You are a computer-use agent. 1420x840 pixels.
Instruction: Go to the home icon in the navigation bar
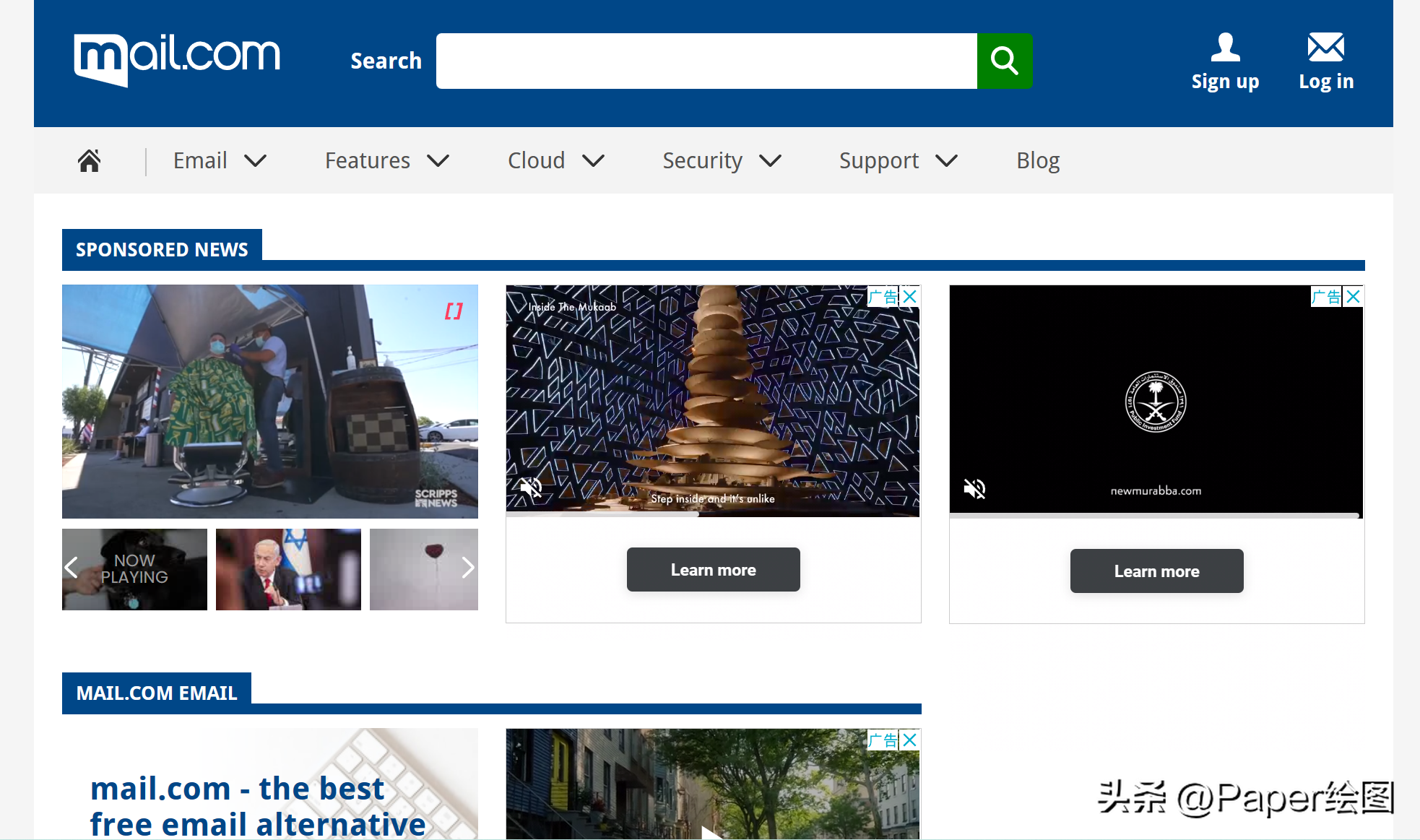[90, 160]
